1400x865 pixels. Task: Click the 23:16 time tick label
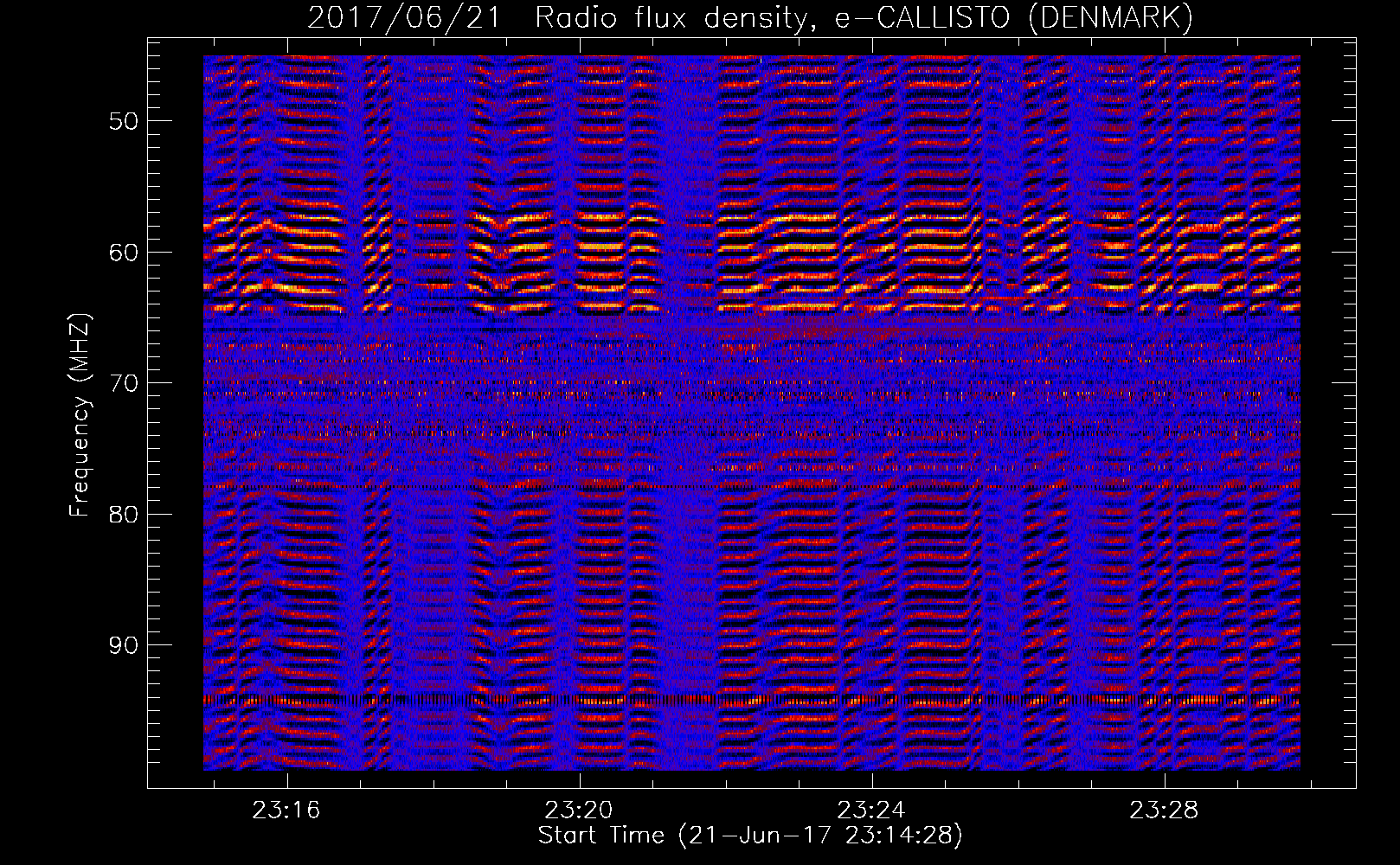tap(286, 810)
